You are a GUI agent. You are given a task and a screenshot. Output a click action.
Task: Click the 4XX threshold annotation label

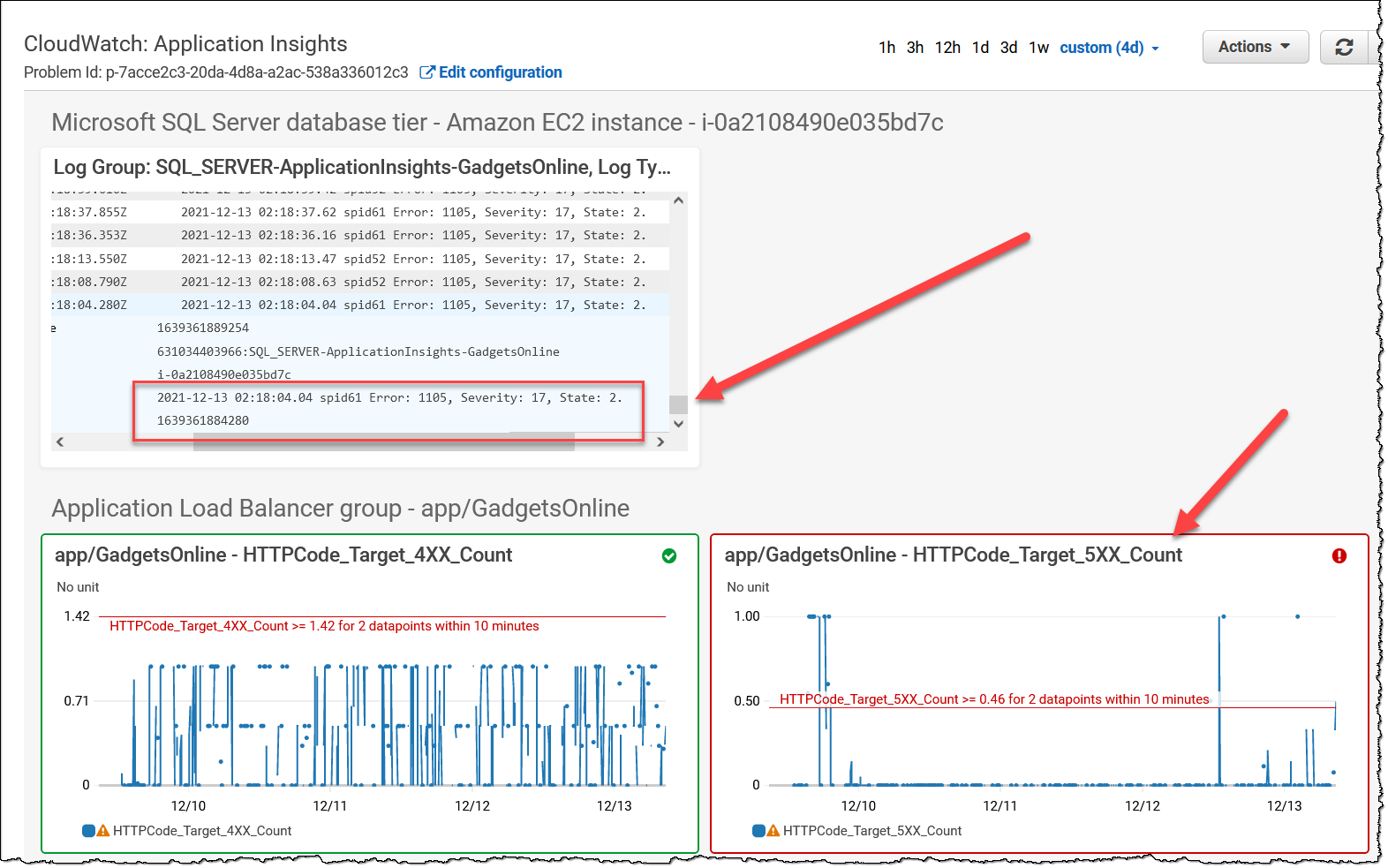pos(324,626)
